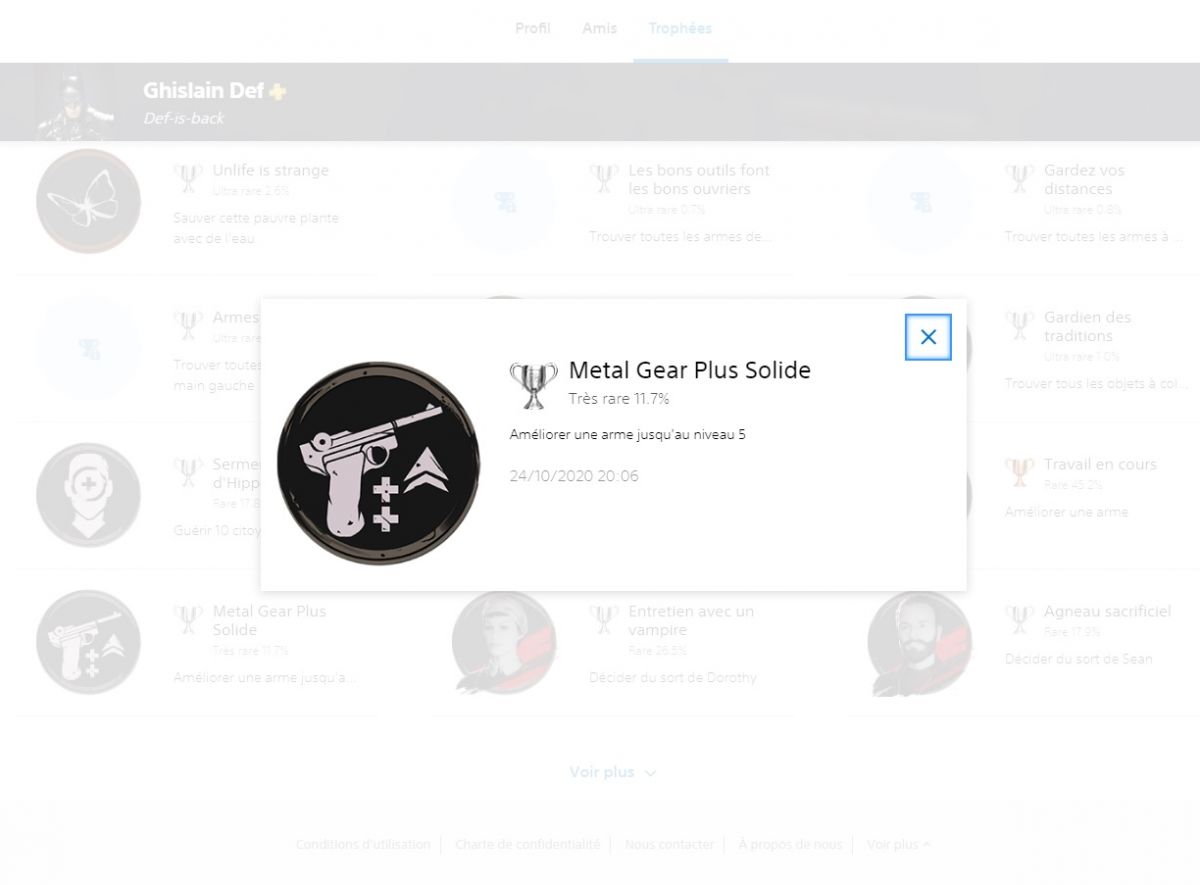Open the Profil tab
1200x885 pixels.
(533, 28)
